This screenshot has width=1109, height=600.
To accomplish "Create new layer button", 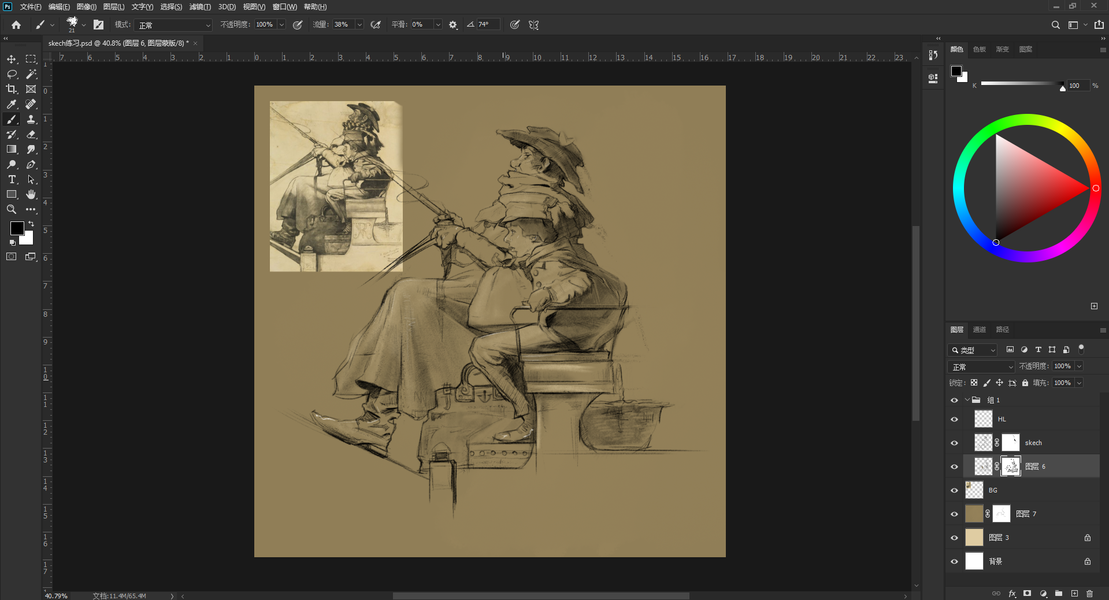I will pos(1074,594).
